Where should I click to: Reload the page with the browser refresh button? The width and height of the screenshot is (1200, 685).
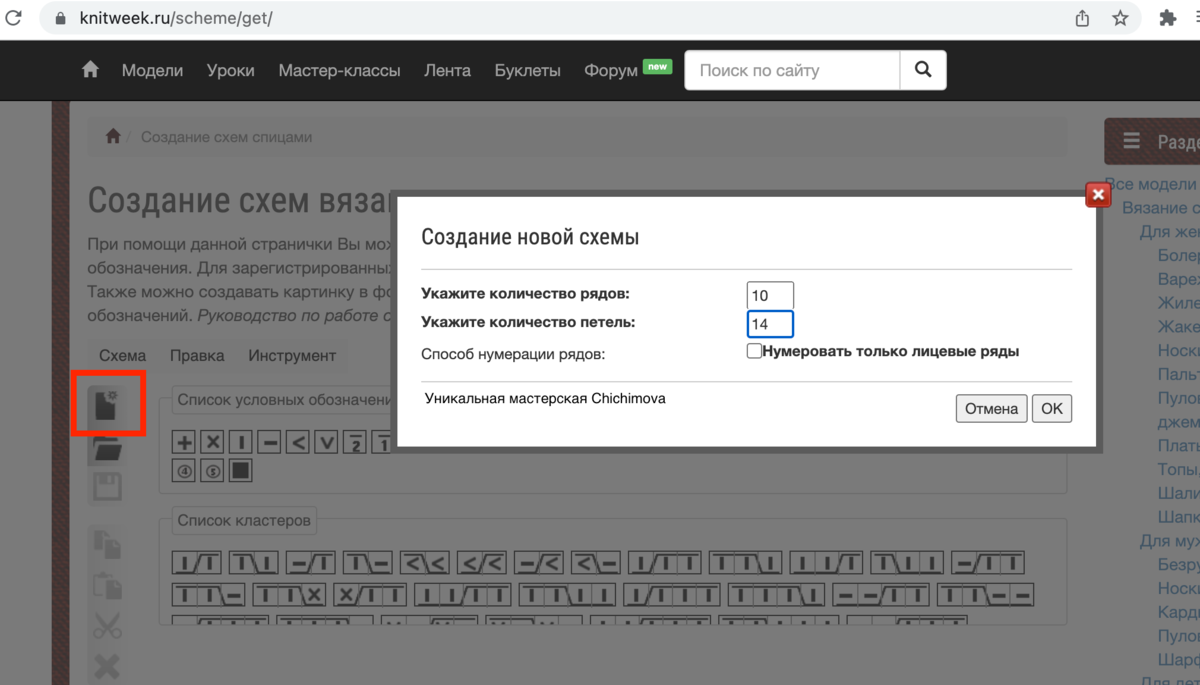tap(14, 18)
